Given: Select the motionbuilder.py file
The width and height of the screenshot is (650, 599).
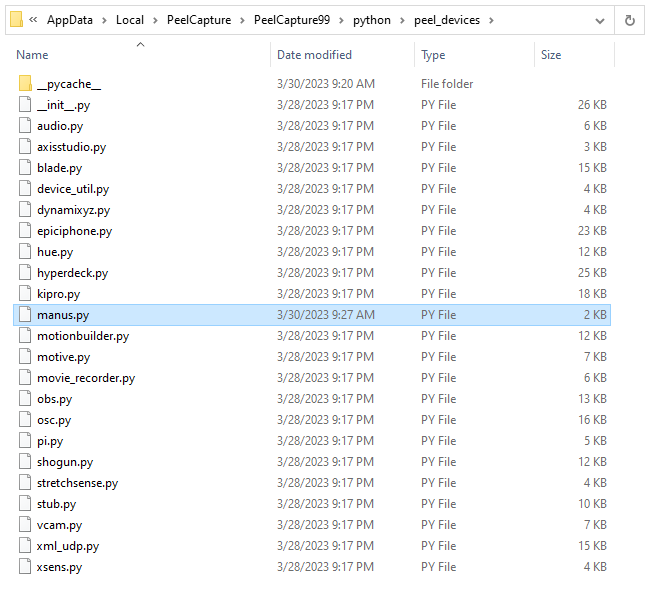Looking at the screenshot, I should (83, 336).
